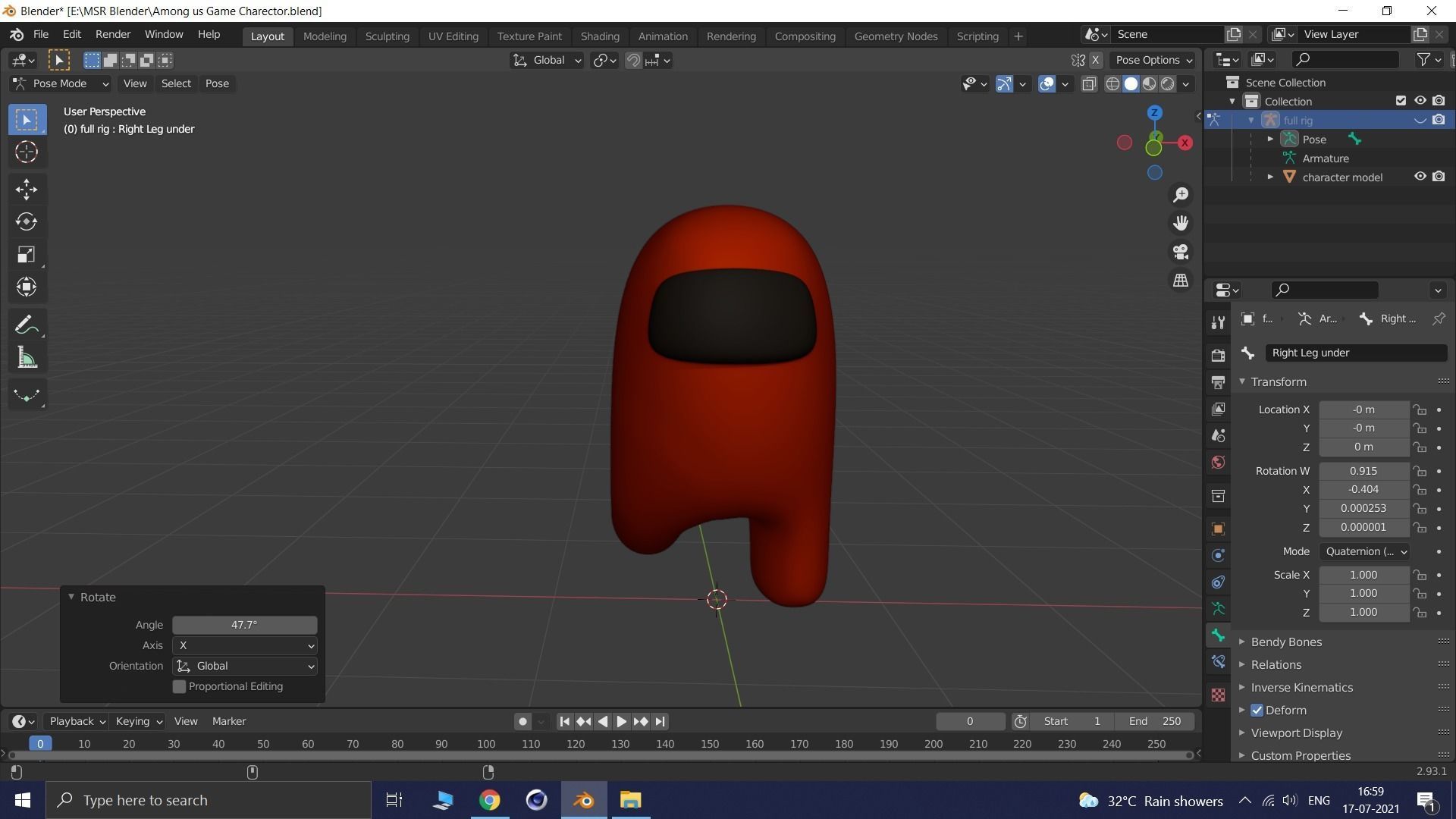Open the Tool properties tab
Screen dimensions: 1456x819
click(x=1218, y=323)
